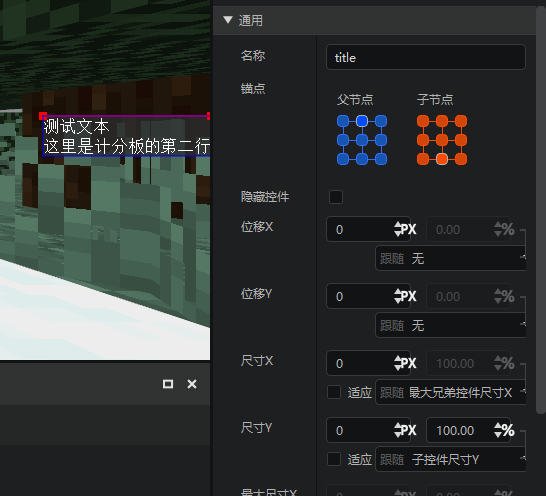Click the 位移X percent stepper arrows
Viewport: 546px width, 496px height.
(x=498, y=229)
